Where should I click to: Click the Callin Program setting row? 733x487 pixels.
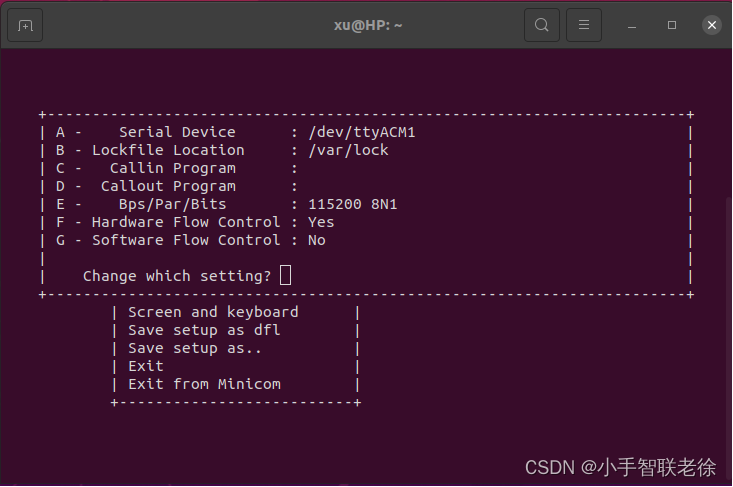[176, 168]
